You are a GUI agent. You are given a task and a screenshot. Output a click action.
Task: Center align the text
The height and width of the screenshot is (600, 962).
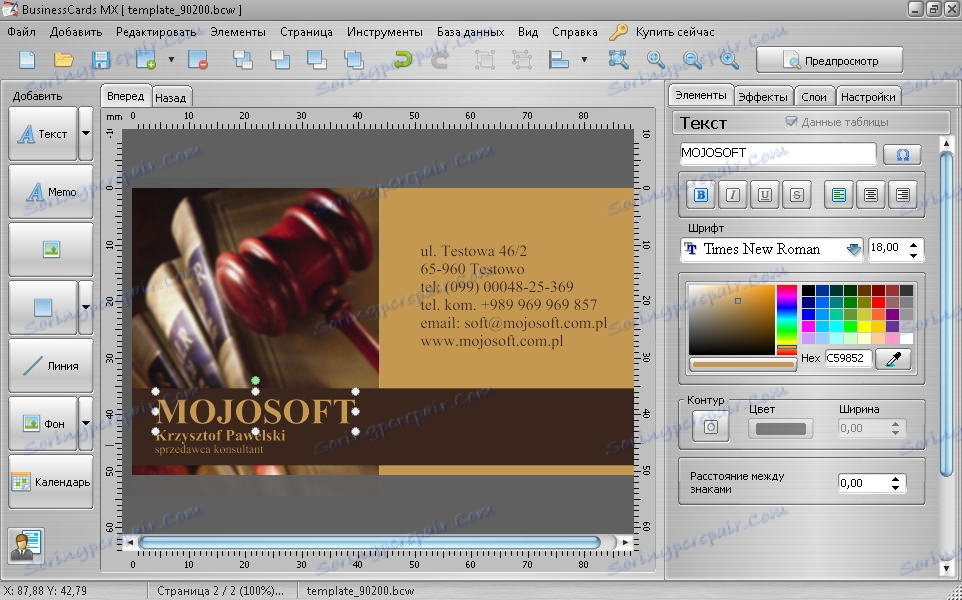pyautogui.click(x=871, y=195)
